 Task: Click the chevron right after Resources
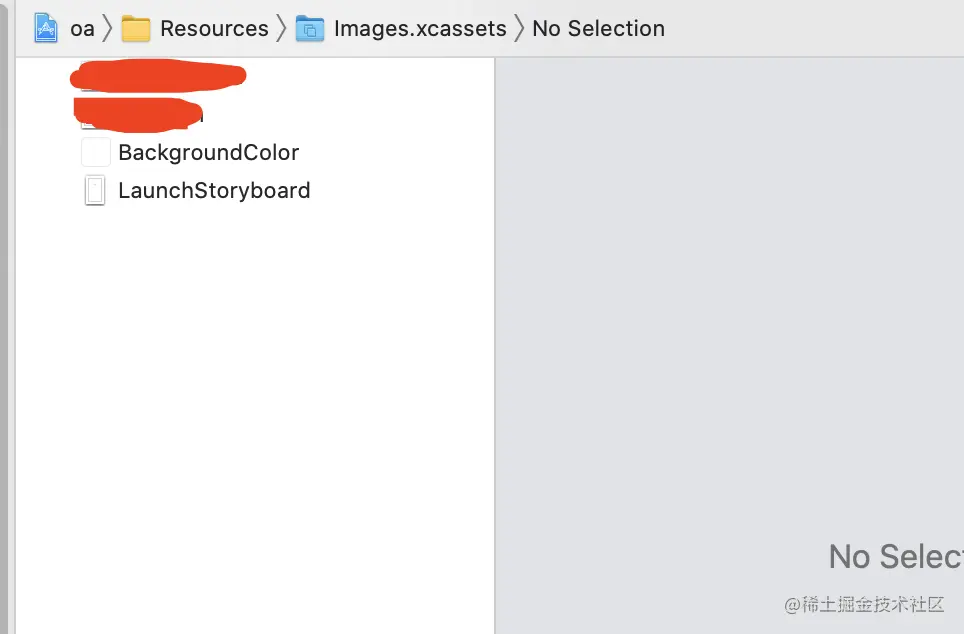(282, 28)
